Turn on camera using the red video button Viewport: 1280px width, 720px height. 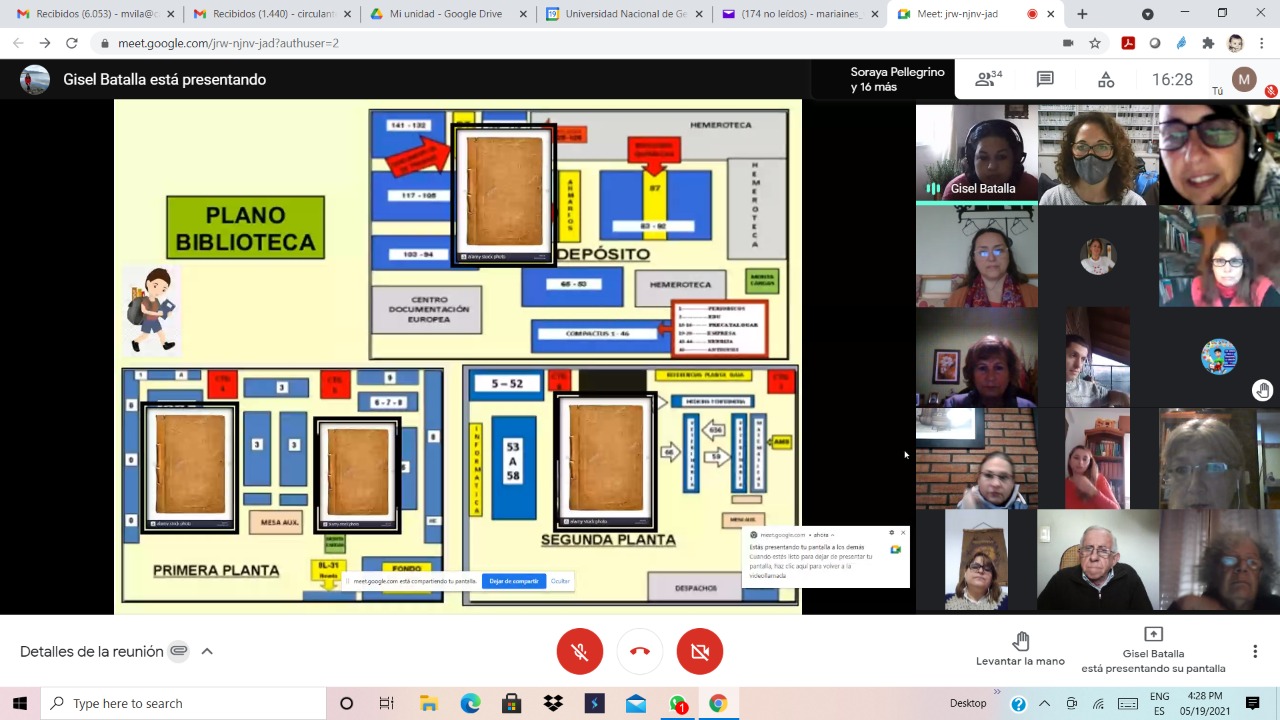tap(700, 651)
